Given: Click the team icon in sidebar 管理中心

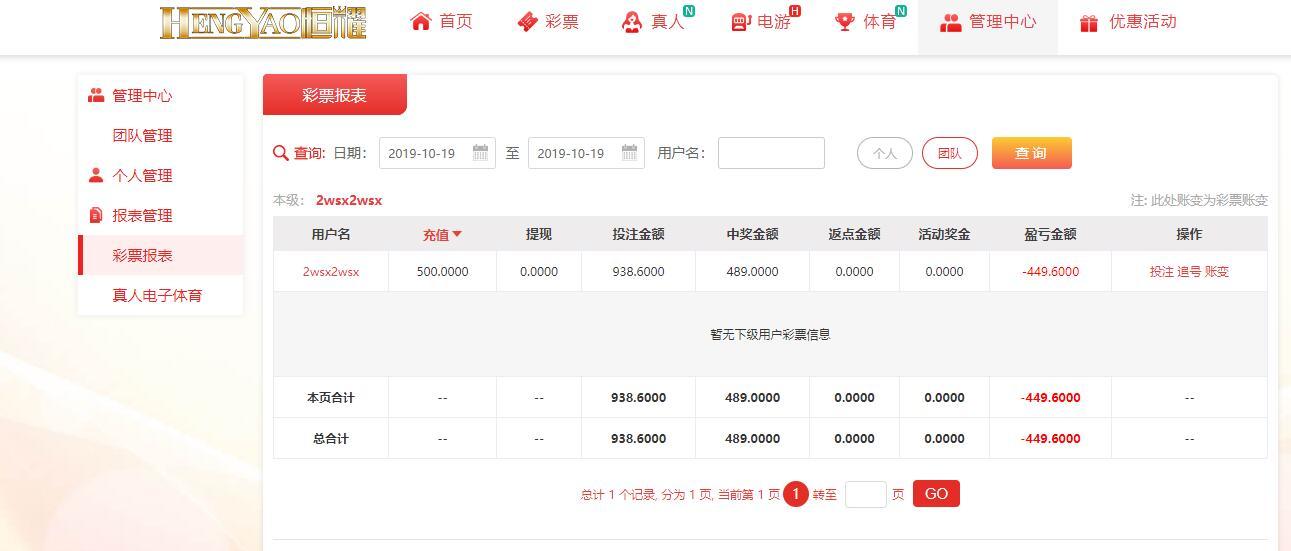Looking at the screenshot, I should coord(96,95).
